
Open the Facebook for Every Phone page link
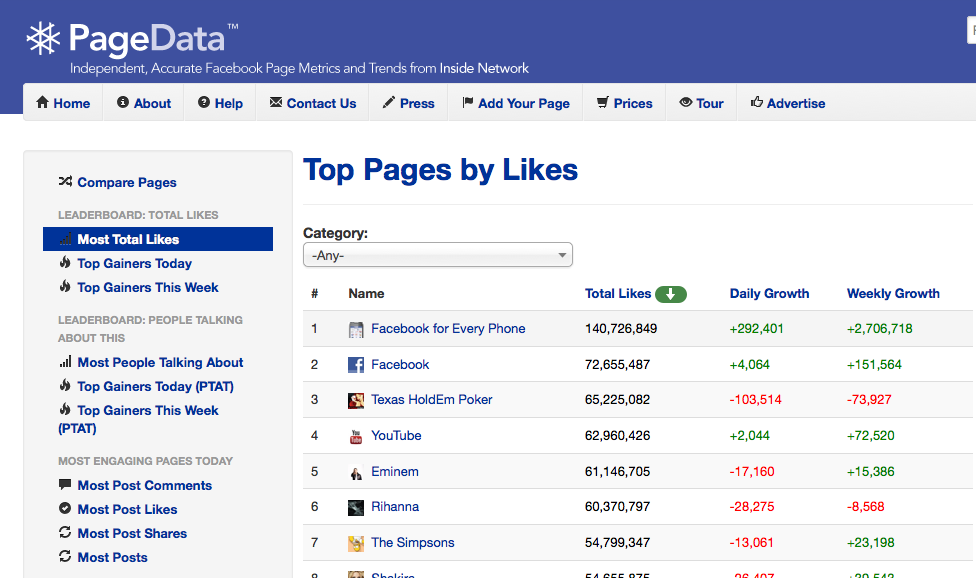pyautogui.click(x=448, y=329)
